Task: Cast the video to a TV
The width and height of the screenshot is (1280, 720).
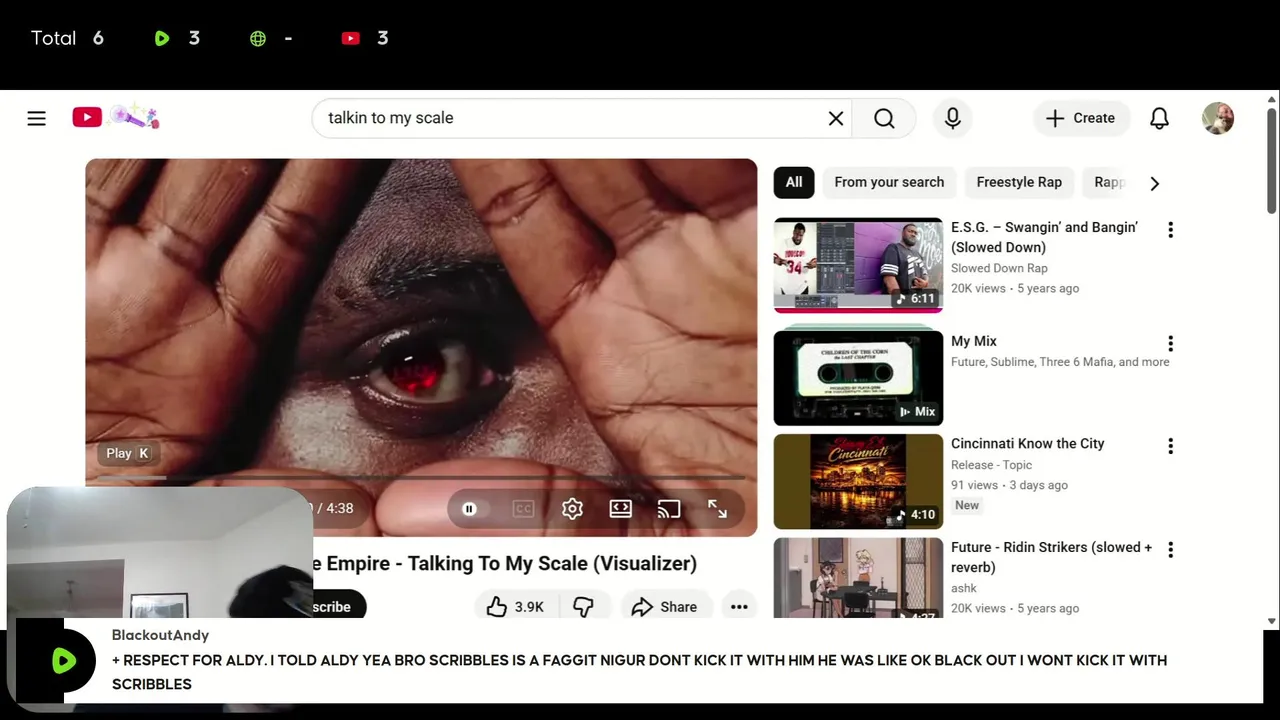Action: (669, 509)
